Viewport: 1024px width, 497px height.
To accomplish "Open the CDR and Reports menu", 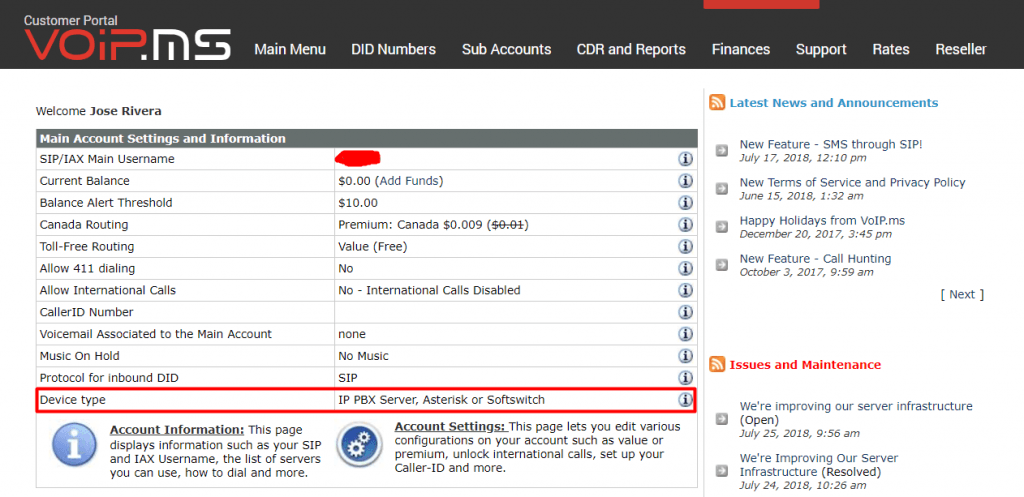I will (x=631, y=50).
